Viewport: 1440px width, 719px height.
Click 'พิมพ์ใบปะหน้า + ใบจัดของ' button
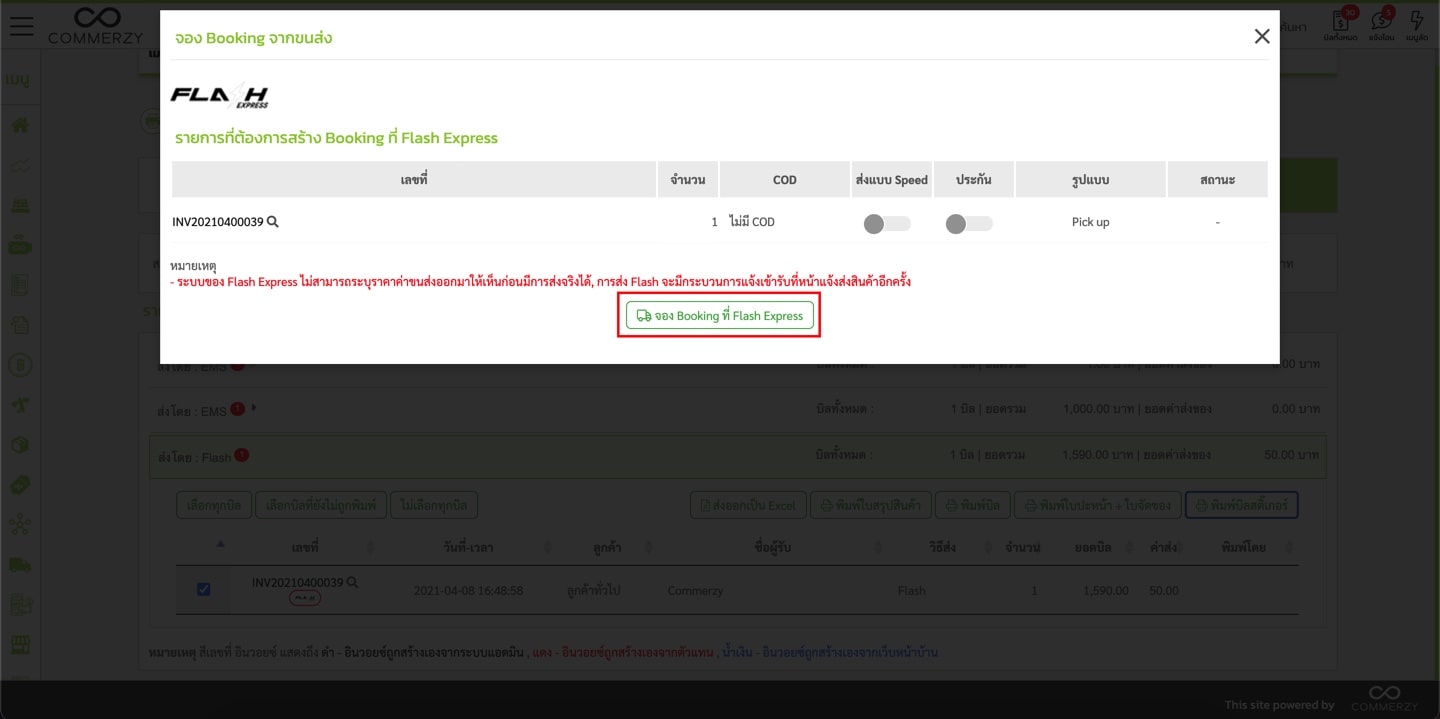pos(1098,505)
